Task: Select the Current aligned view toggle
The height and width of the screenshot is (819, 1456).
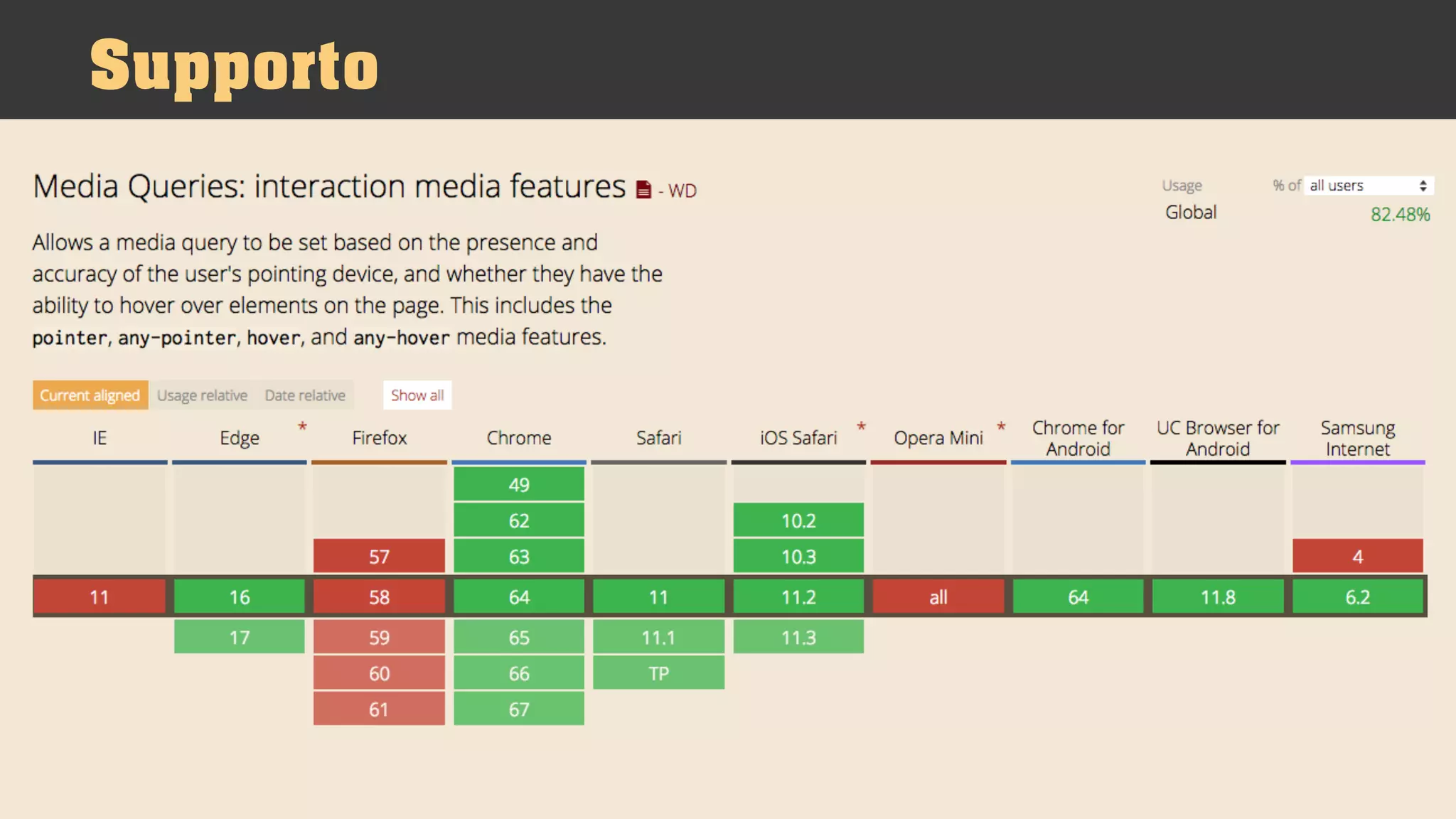Action: tap(90, 395)
